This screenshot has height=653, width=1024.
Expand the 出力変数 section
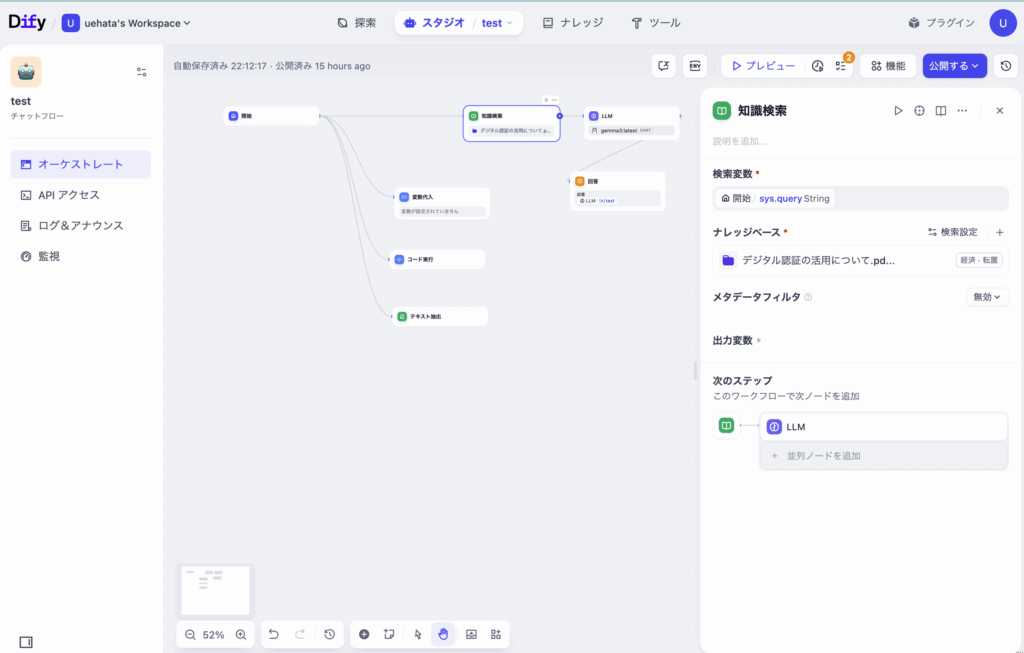pos(737,340)
